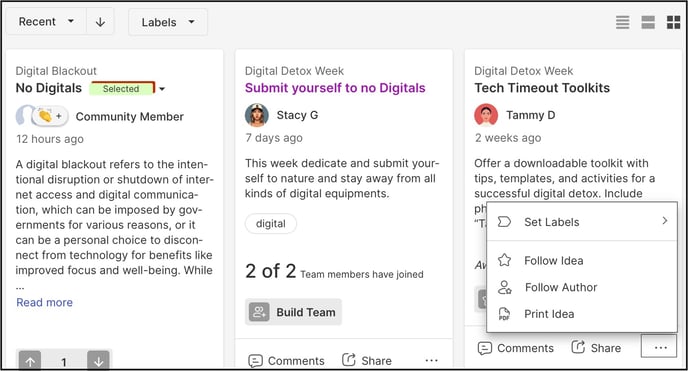
Task: Open the Tech Timeout Toolkits idea
Action: pos(542,88)
